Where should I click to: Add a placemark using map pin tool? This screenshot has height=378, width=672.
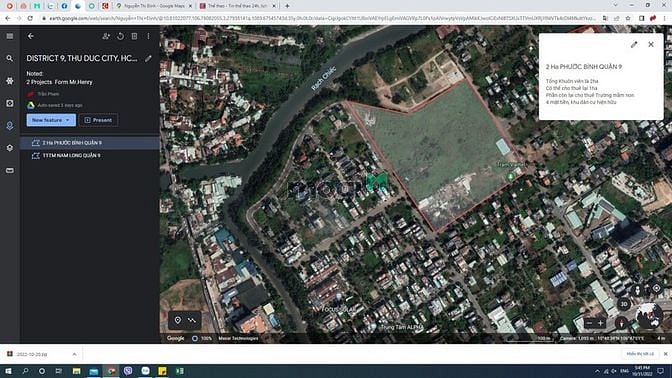pyautogui.click(x=178, y=320)
